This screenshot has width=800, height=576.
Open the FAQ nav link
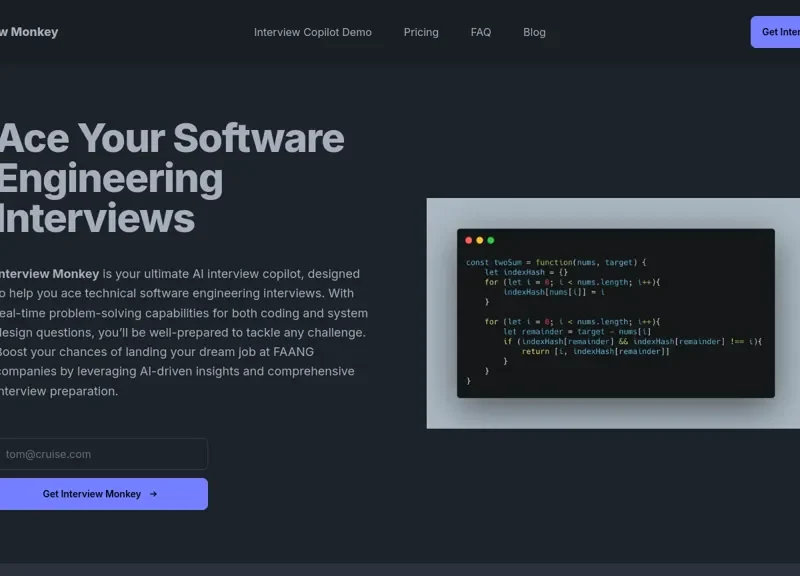pos(481,32)
